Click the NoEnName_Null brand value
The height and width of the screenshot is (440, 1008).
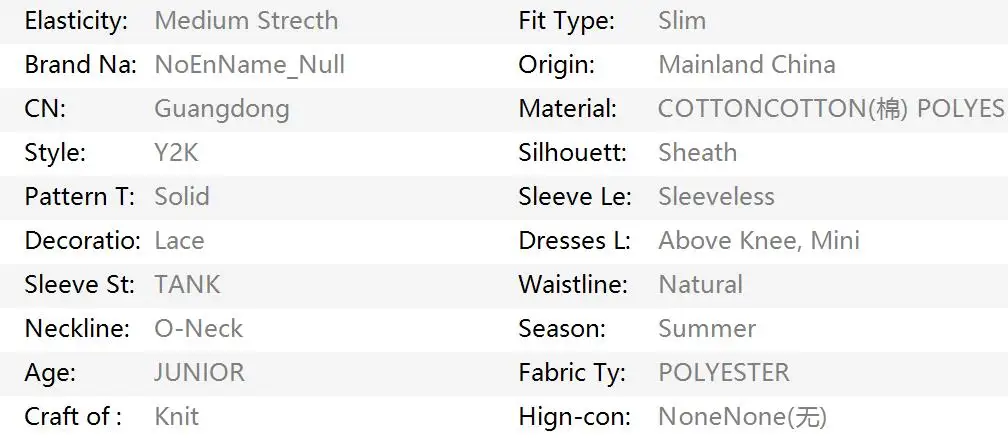click(x=249, y=65)
